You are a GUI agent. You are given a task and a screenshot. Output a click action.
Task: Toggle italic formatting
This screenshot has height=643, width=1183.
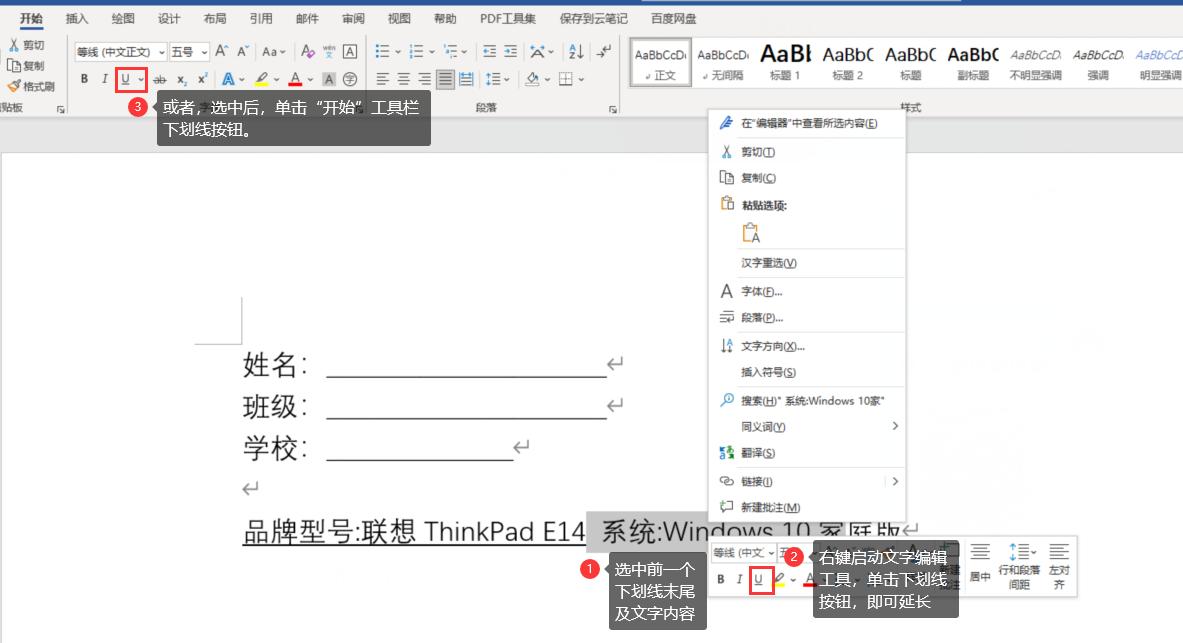[104, 79]
